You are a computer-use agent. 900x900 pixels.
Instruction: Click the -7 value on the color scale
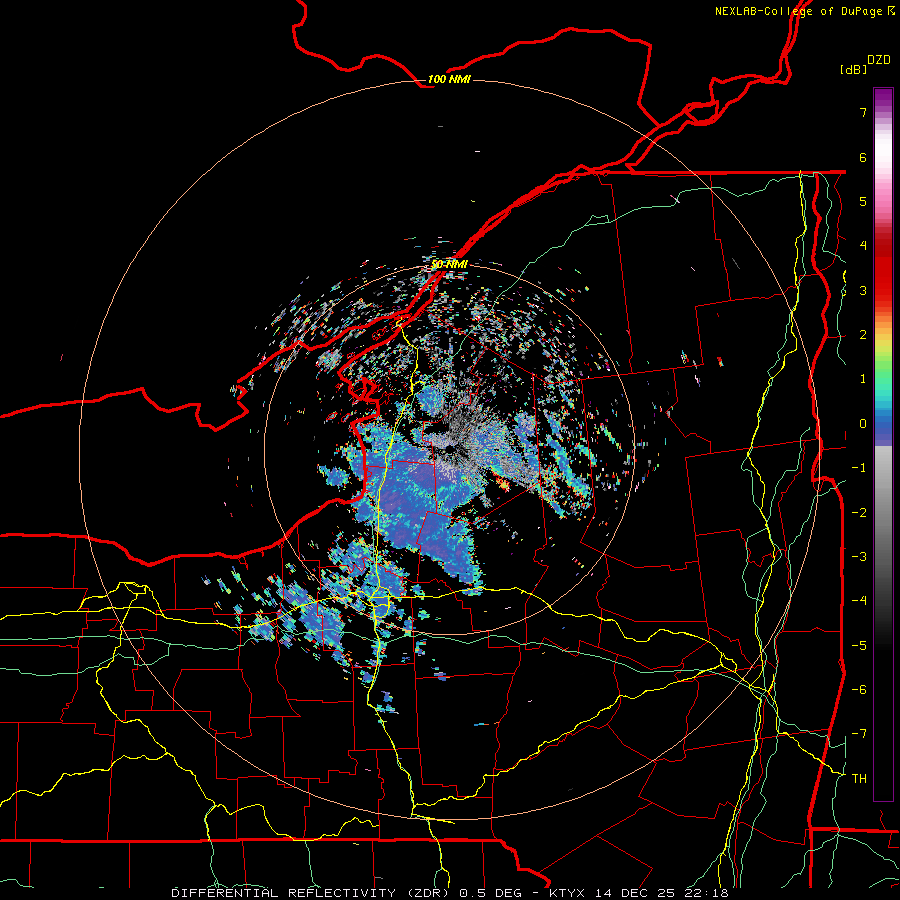859,734
